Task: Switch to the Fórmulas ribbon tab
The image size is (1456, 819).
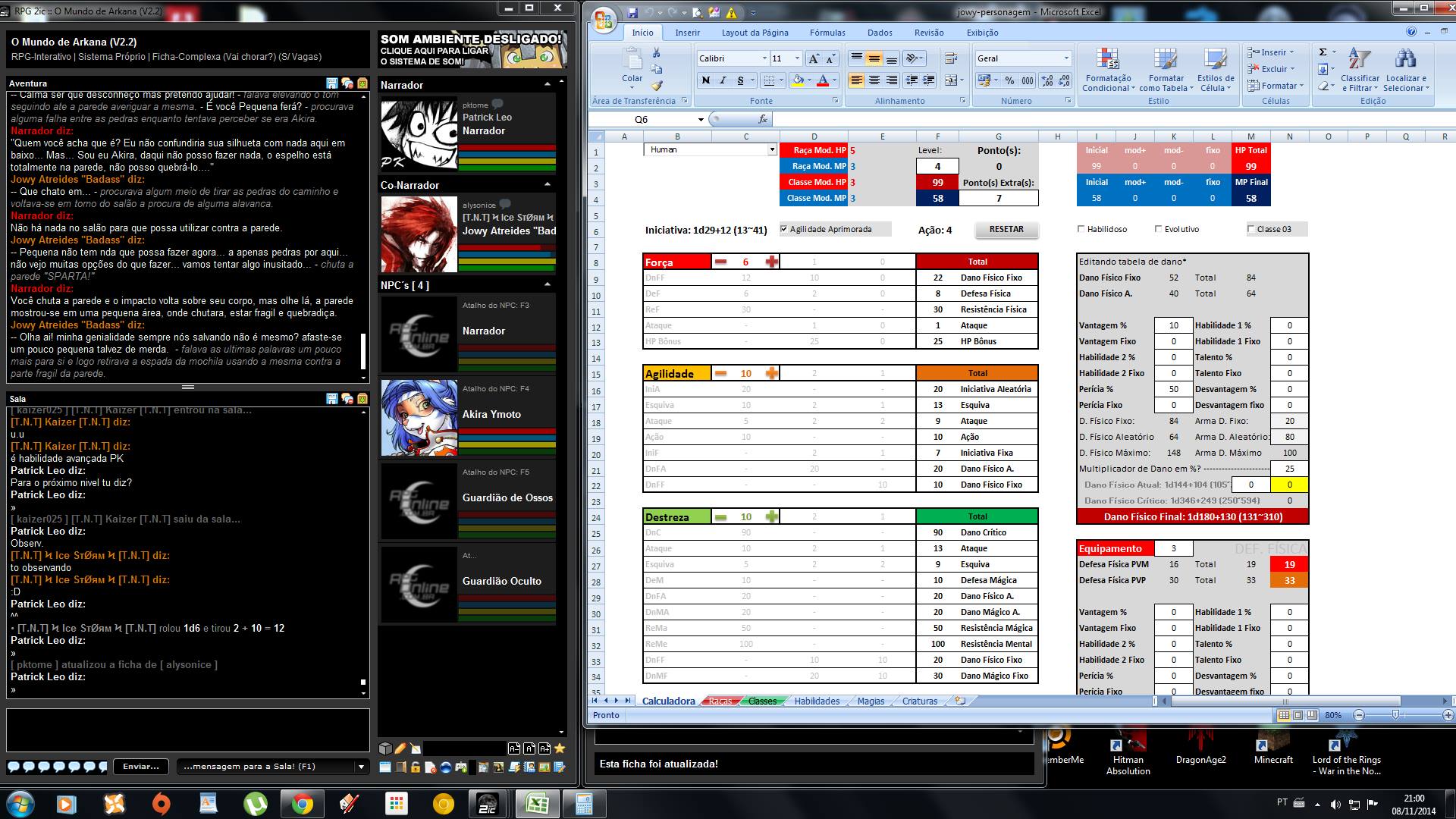Action: (x=827, y=33)
